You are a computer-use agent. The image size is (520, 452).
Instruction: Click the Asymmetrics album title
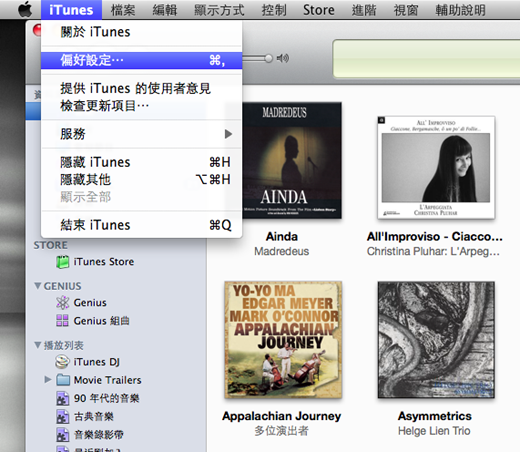[x=435, y=416]
